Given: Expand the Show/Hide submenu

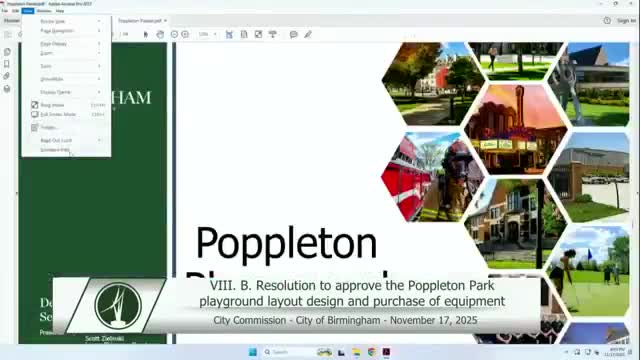Looking at the screenshot, I should pyautogui.click(x=66, y=79).
